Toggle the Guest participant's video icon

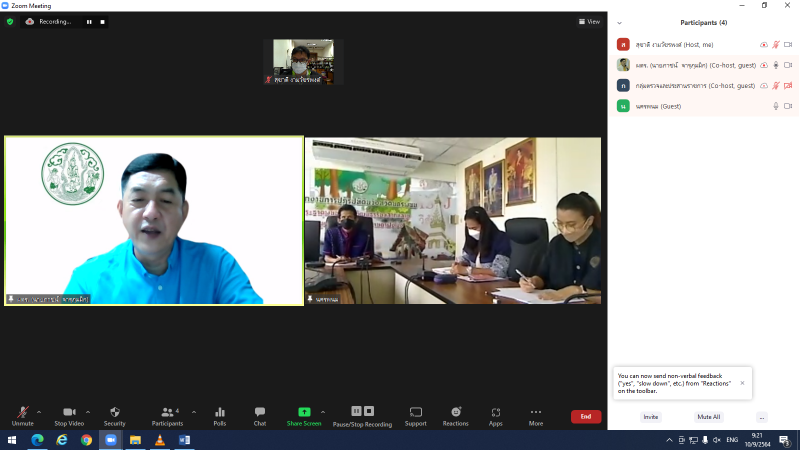pos(788,106)
